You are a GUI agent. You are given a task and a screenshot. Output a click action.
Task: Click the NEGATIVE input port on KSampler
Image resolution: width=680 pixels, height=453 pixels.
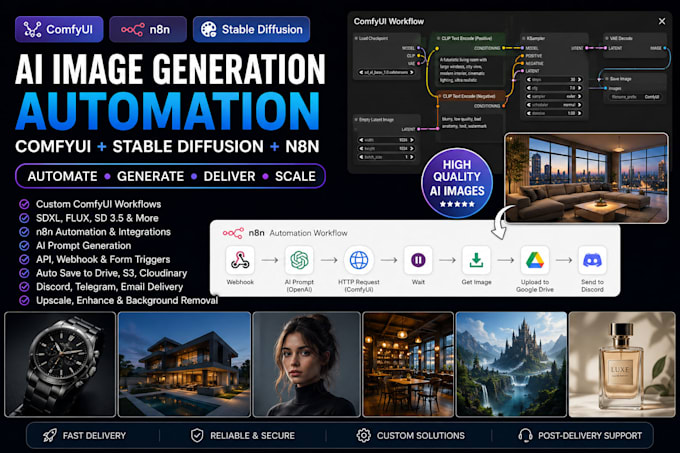coord(522,63)
